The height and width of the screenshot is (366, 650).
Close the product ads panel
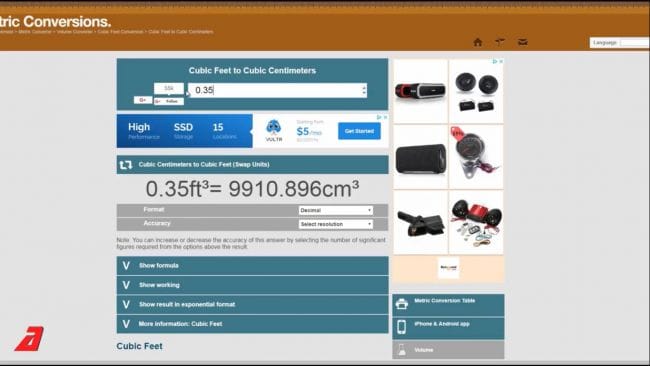(x=501, y=61)
